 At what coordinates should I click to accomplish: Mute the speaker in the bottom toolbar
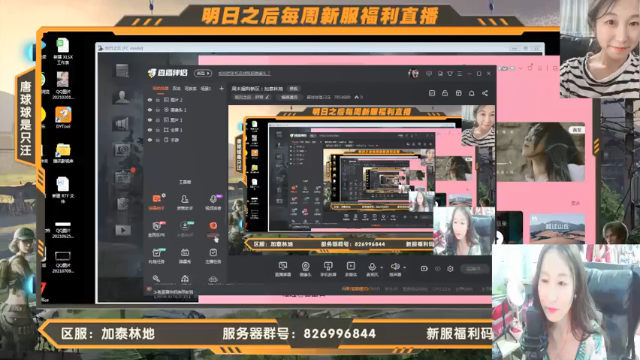395,268
